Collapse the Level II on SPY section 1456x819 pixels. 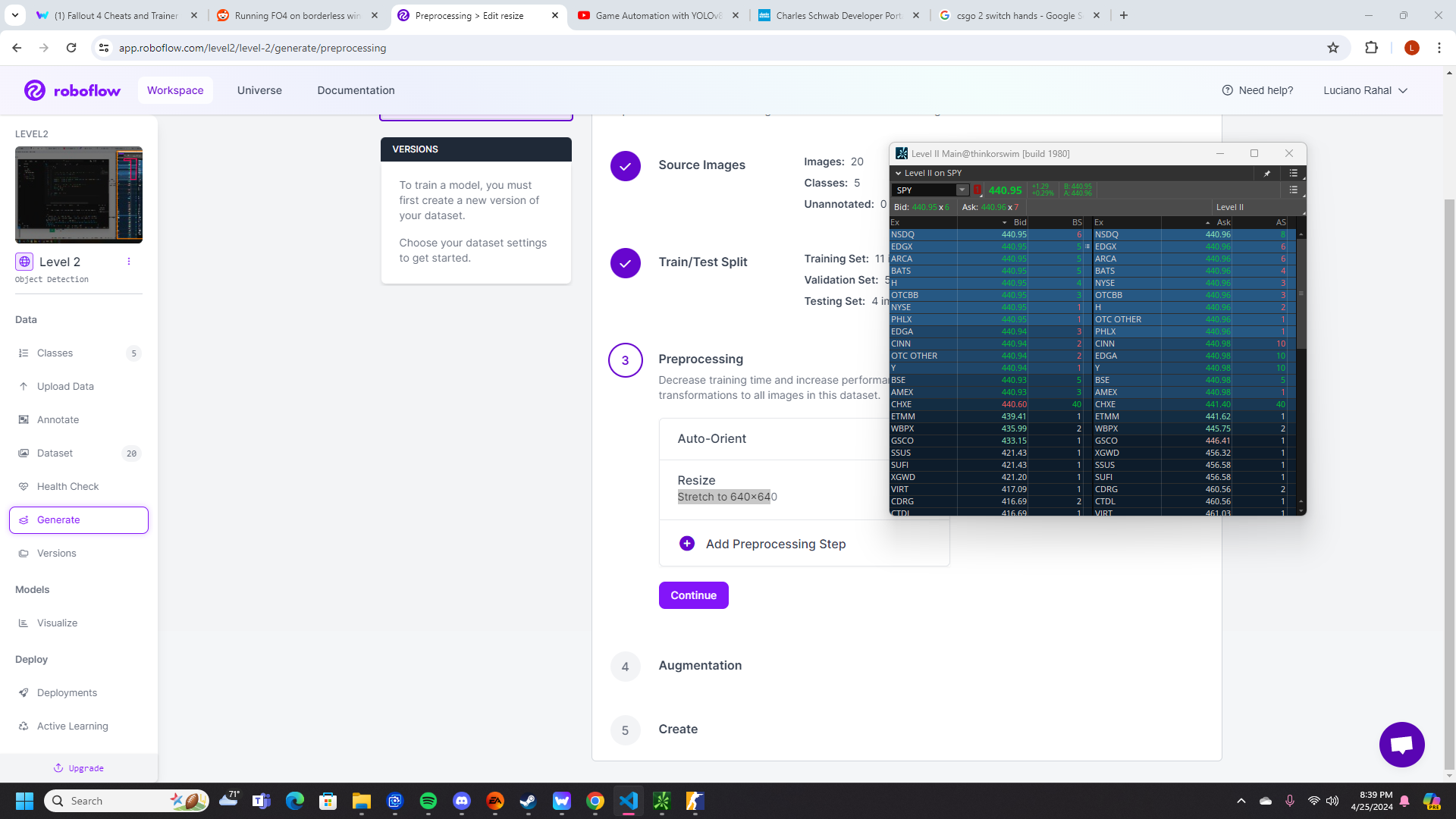click(x=899, y=174)
